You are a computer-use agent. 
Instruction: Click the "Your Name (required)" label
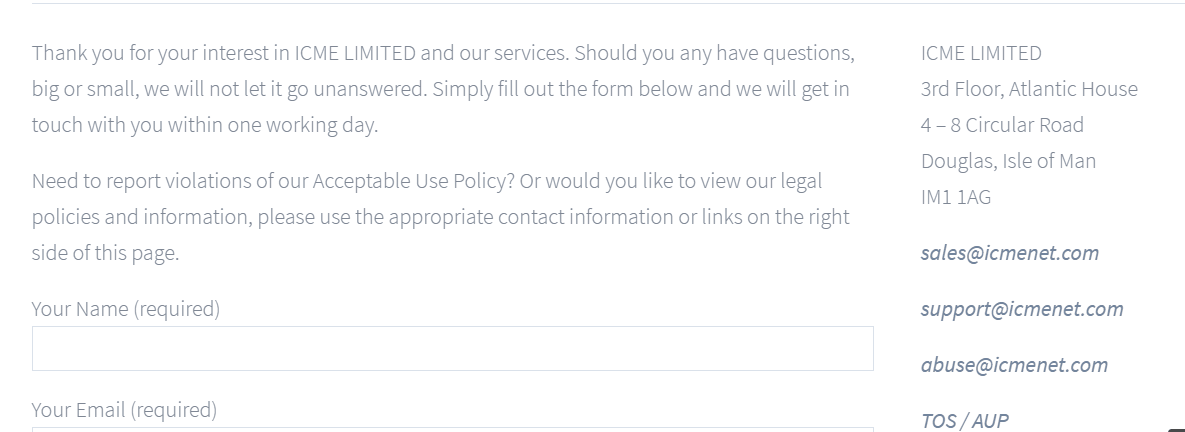coord(125,309)
